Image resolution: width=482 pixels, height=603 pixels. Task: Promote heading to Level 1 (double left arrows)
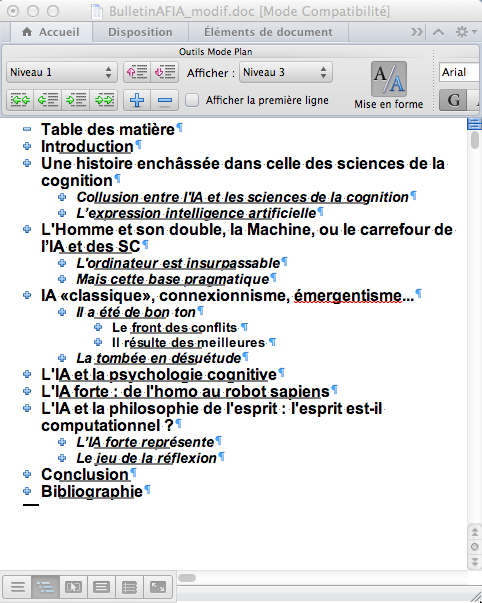20,100
